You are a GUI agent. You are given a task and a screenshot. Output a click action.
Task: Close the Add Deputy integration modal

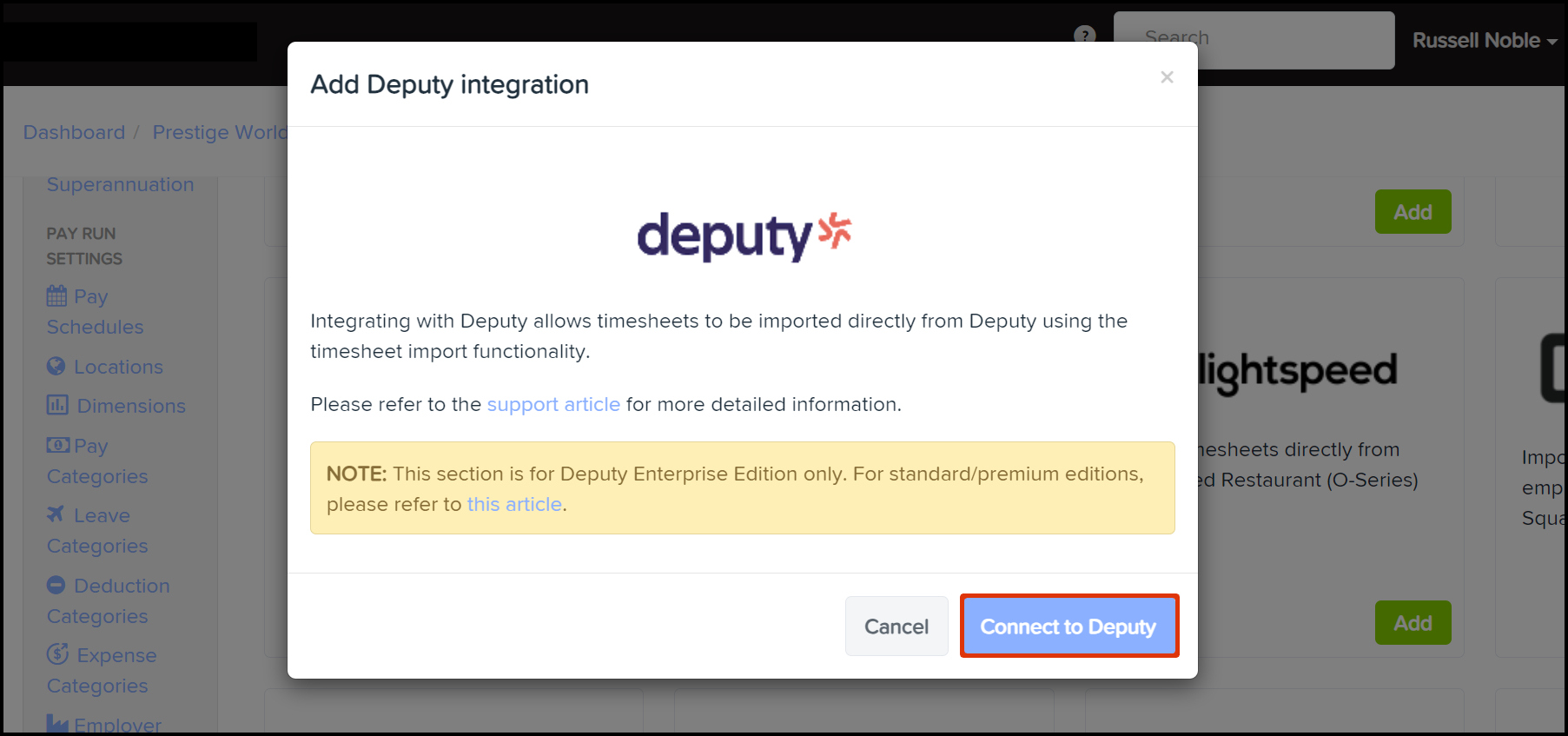[x=1167, y=77]
